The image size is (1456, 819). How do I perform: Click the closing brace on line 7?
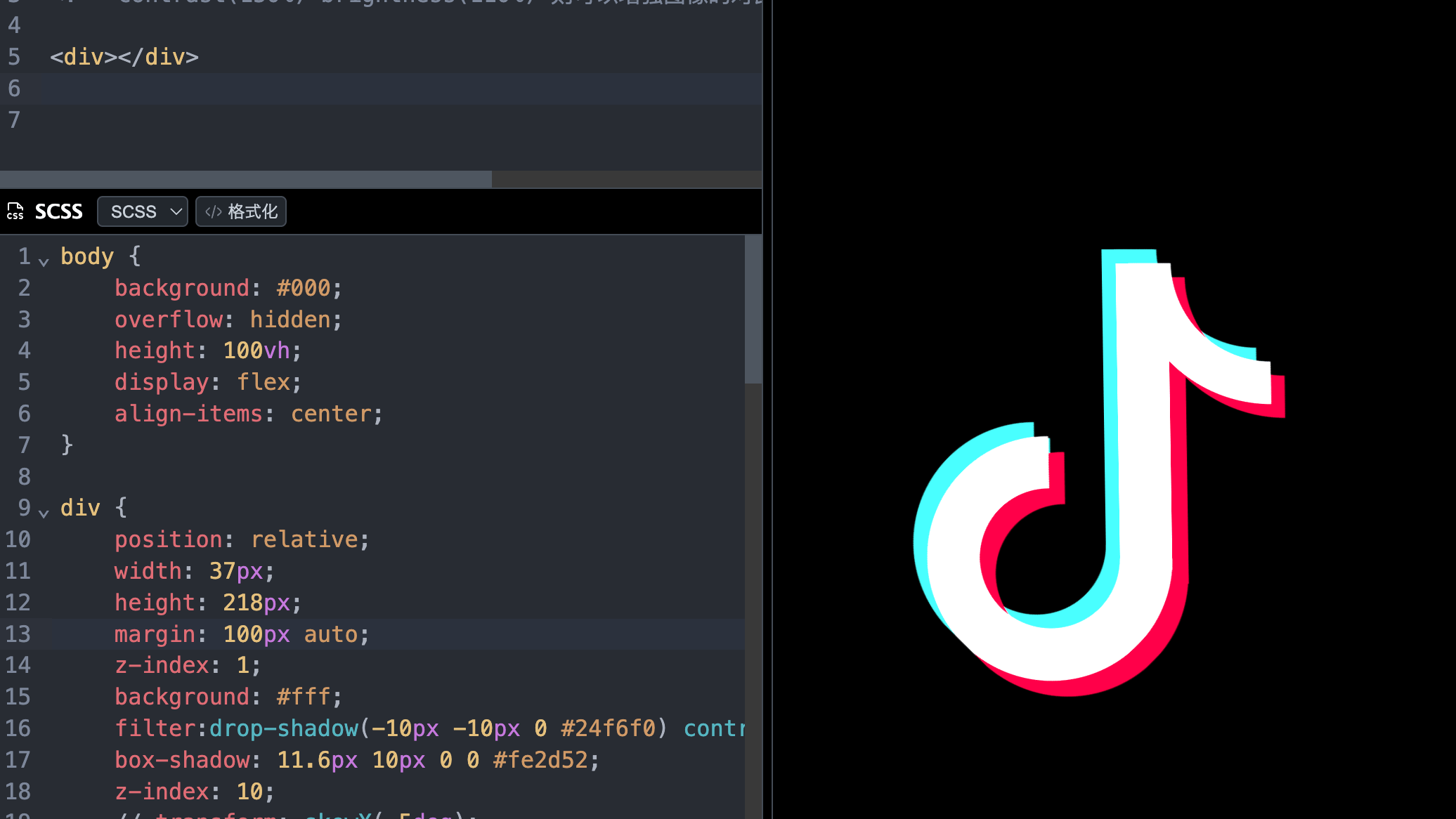coord(67,445)
